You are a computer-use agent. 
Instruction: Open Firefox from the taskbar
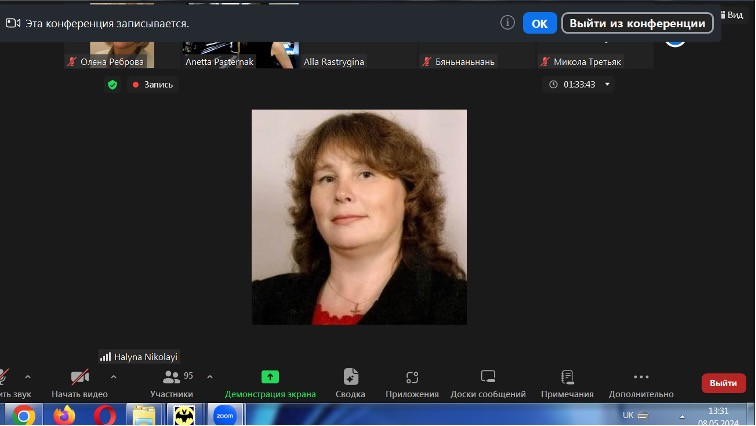pyautogui.click(x=64, y=415)
